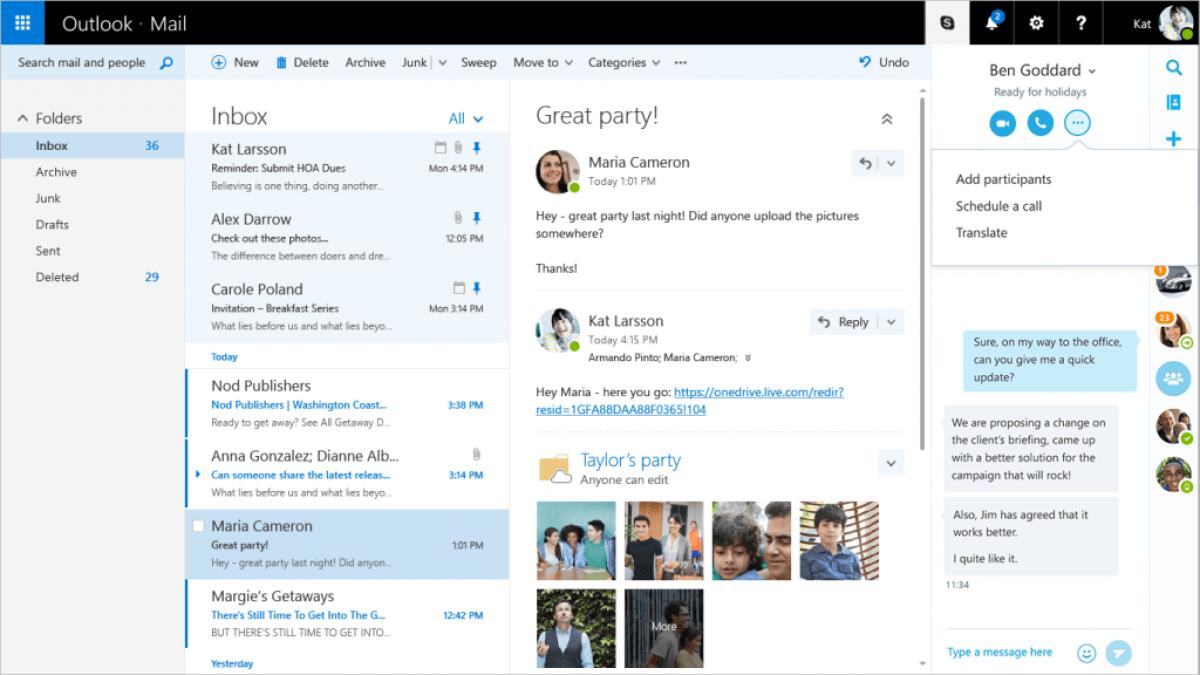The image size is (1200, 675).
Task: Click the Type a message here field
Action: [x=998, y=652]
